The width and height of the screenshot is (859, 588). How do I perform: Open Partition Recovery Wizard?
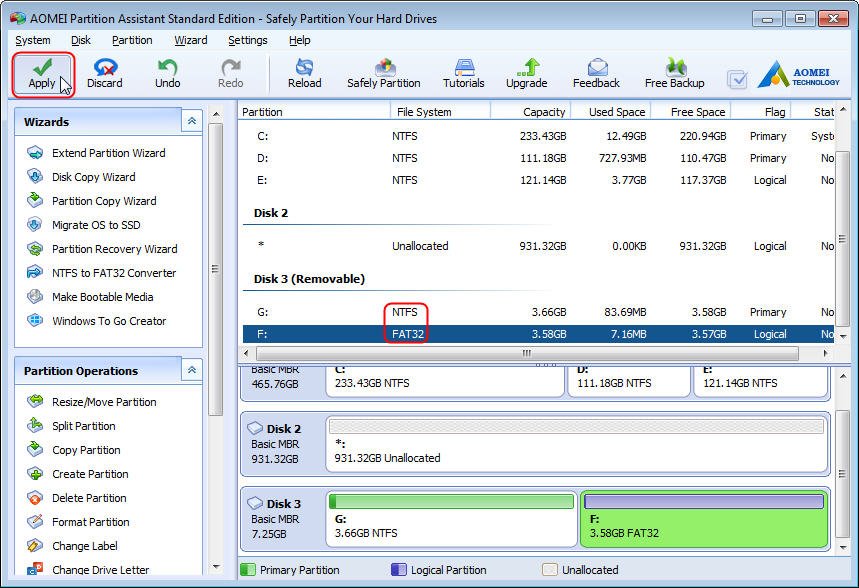[102, 249]
